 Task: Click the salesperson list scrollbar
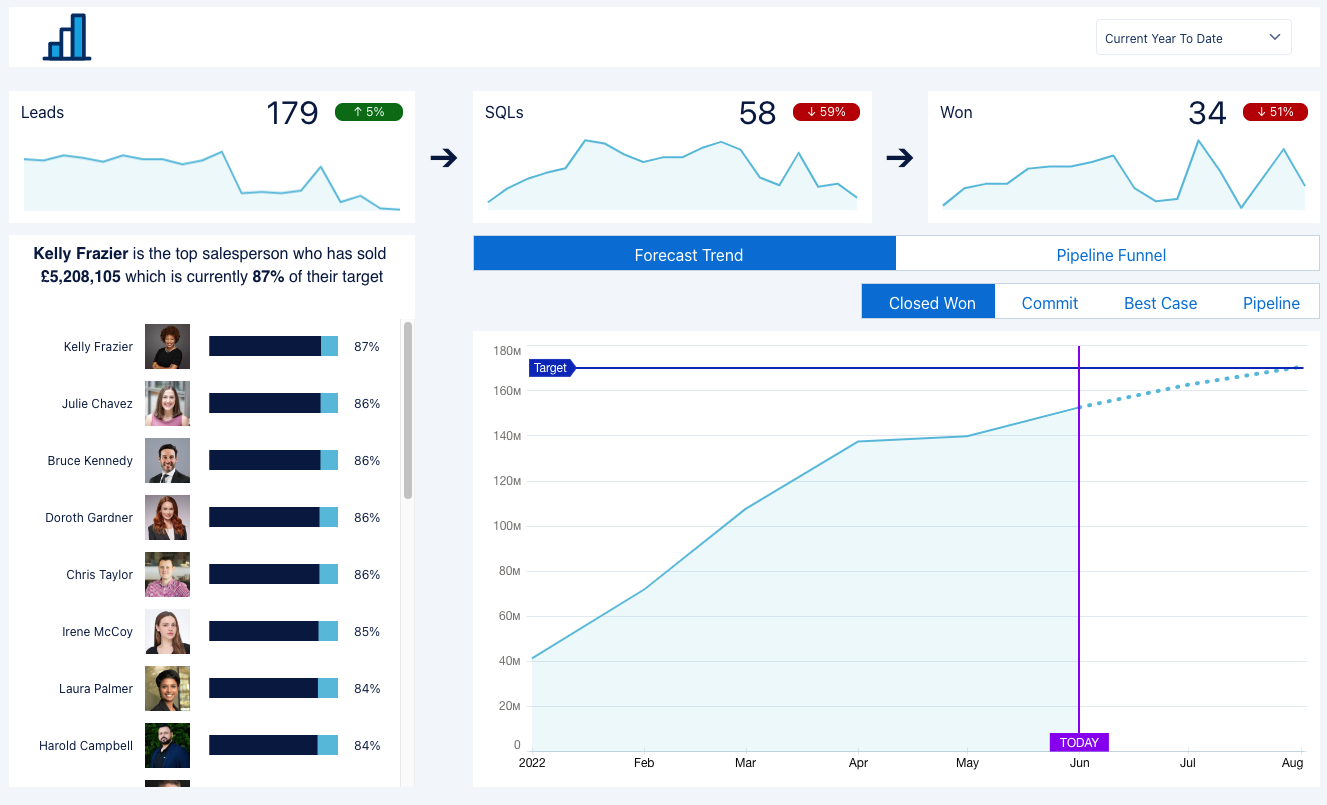408,410
